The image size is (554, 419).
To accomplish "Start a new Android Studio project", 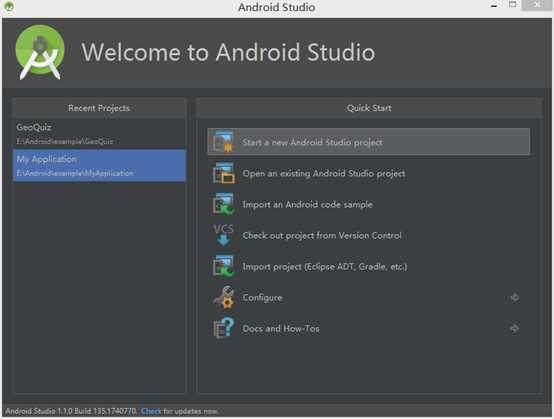I will (369, 142).
